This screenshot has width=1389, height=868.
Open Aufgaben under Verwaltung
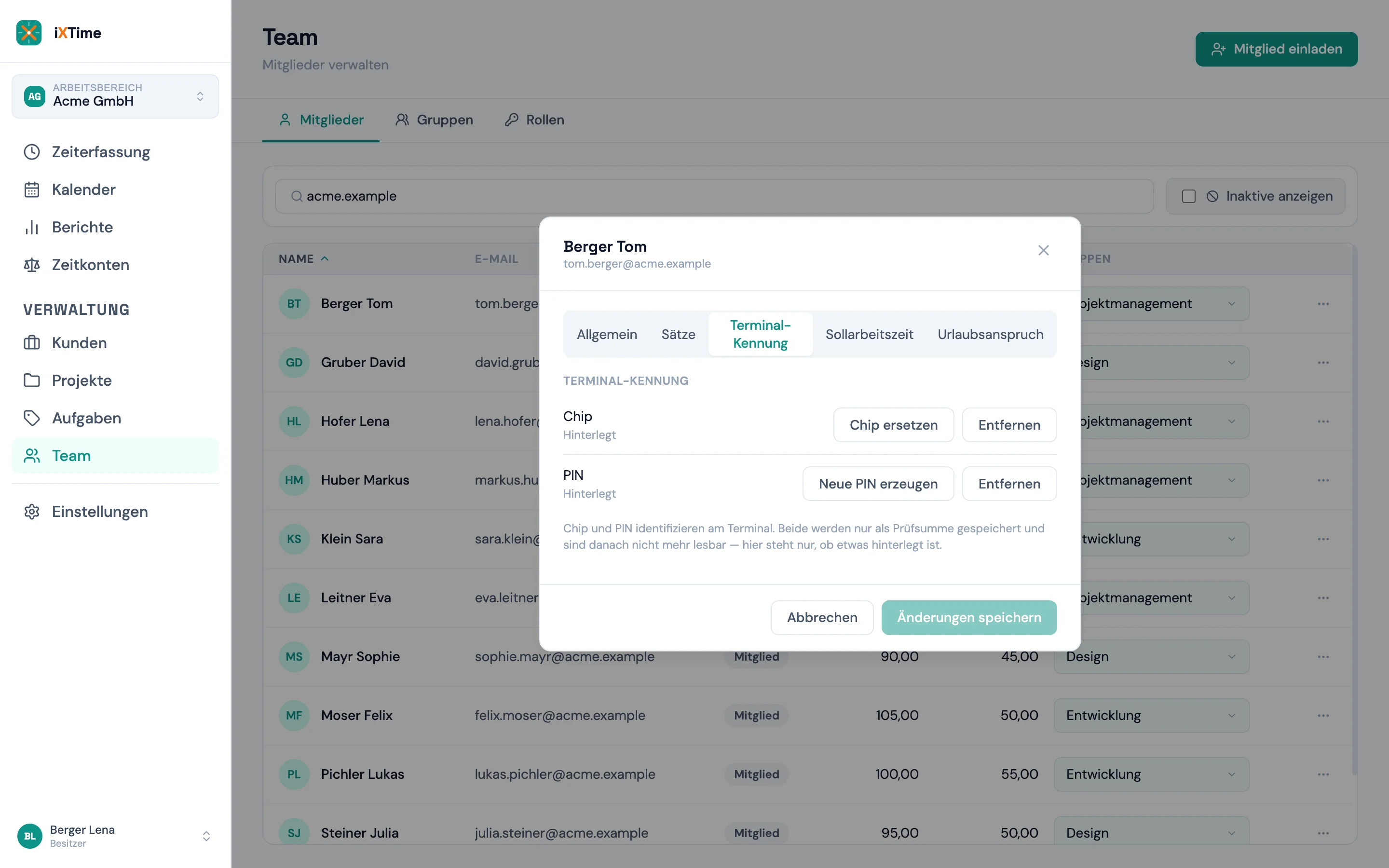tap(115, 418)
